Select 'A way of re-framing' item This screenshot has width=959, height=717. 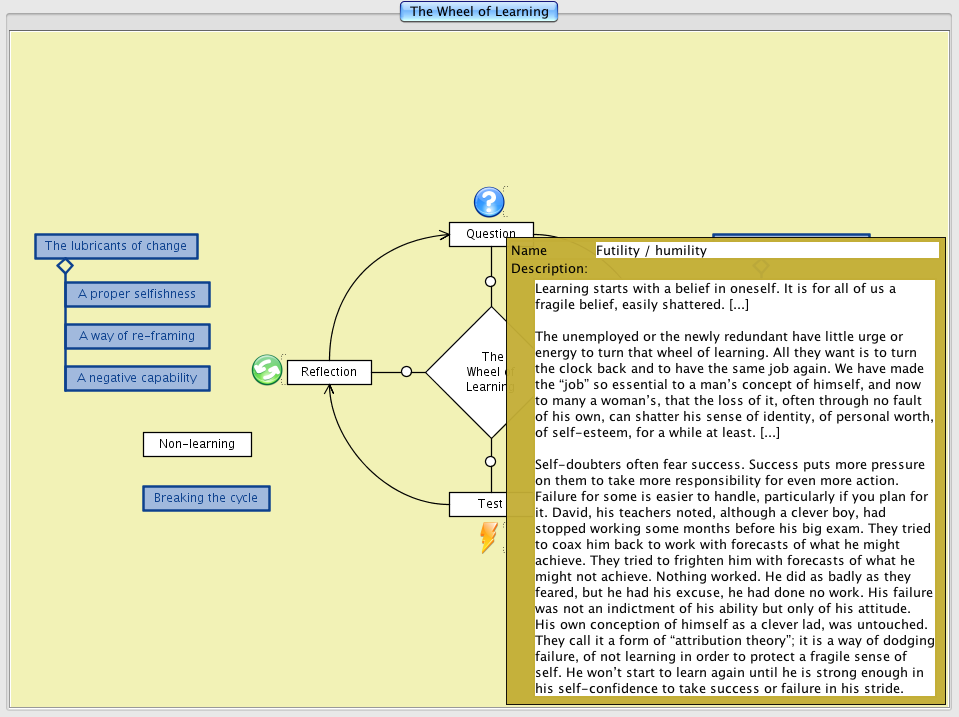coord(137,336)
